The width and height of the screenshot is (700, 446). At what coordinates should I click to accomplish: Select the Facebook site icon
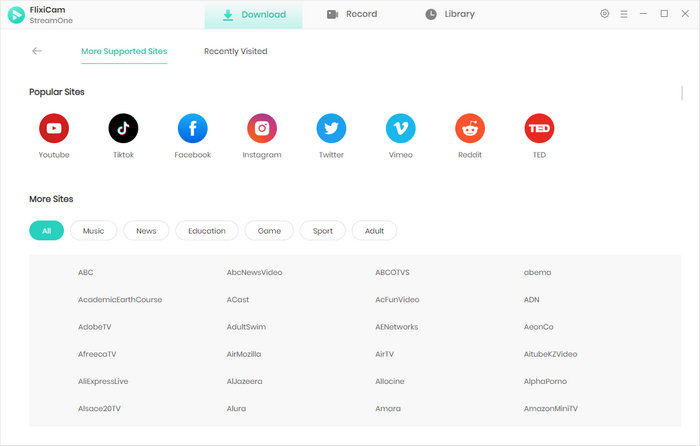click(192, 128)
